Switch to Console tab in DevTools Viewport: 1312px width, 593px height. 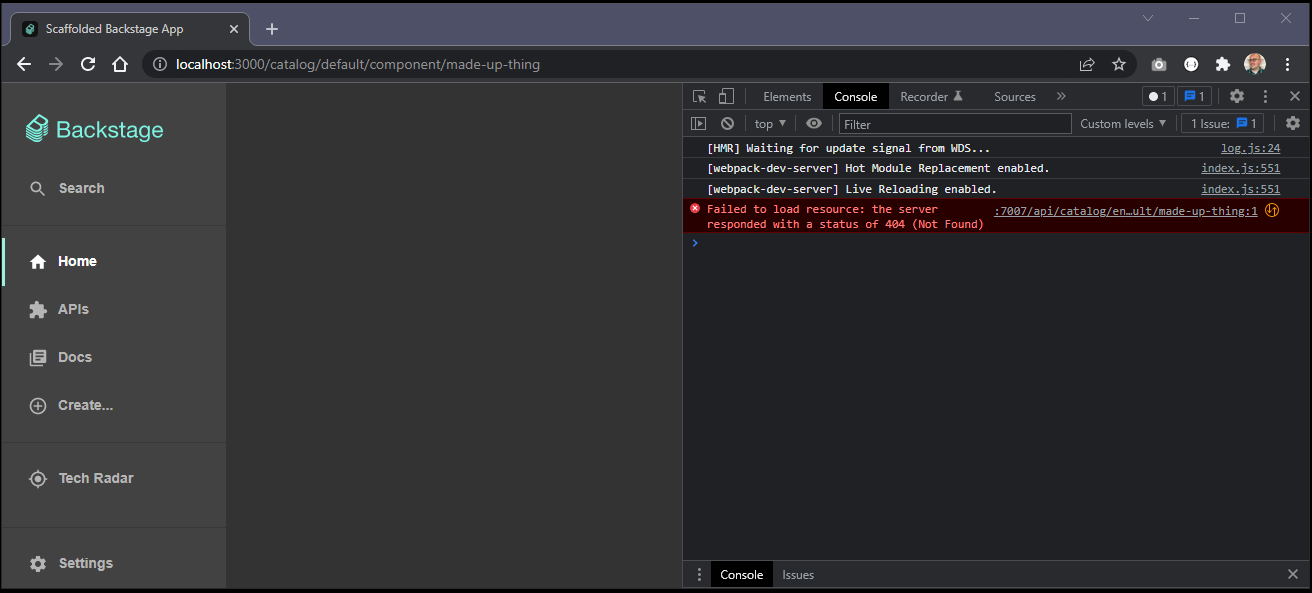856,97
